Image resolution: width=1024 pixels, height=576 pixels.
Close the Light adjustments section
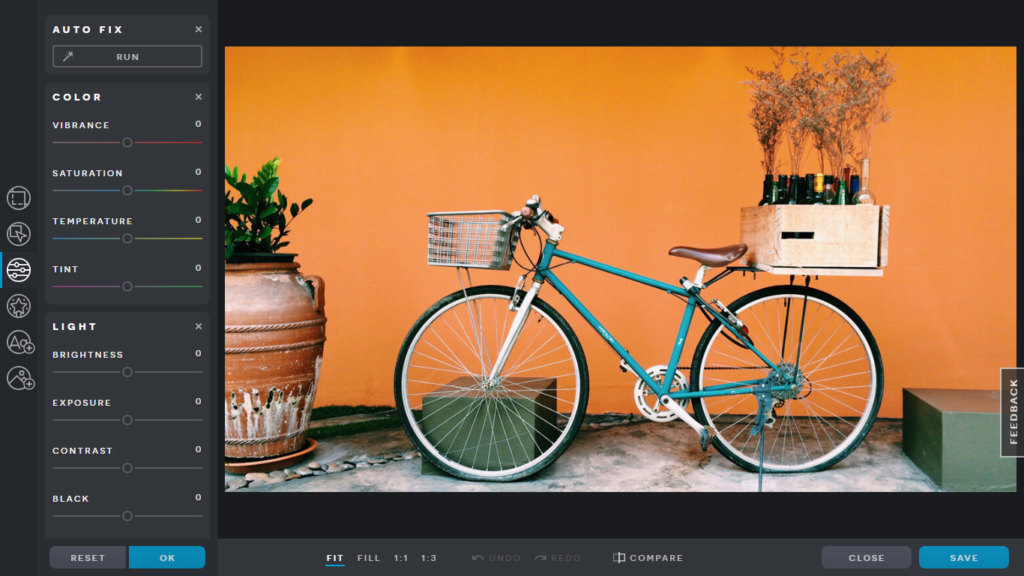(x=198, y=326)
